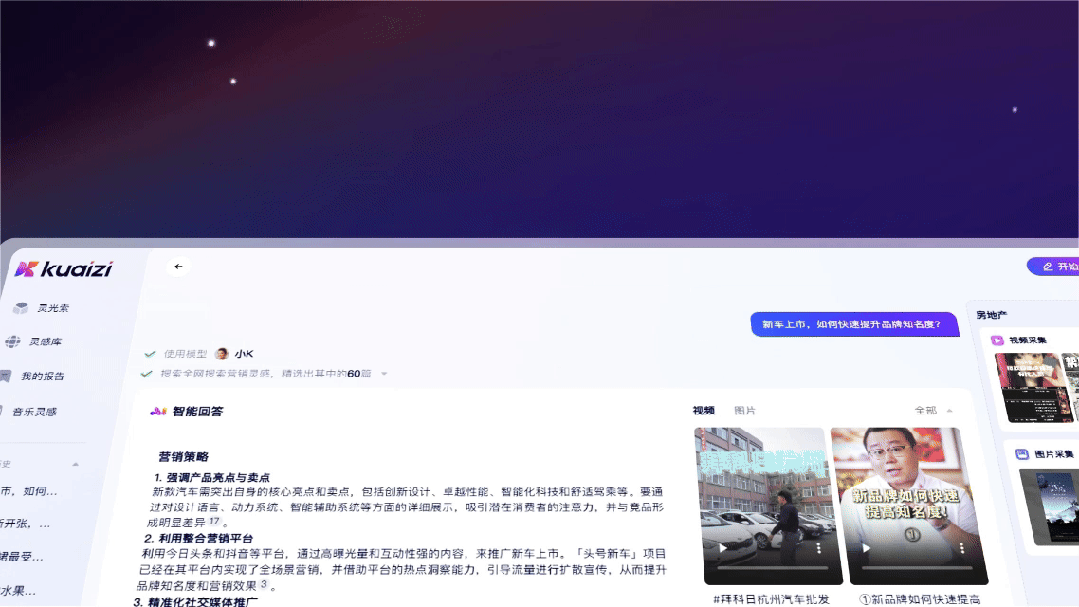Switch to the 图片 tab

tap(745, 410)
